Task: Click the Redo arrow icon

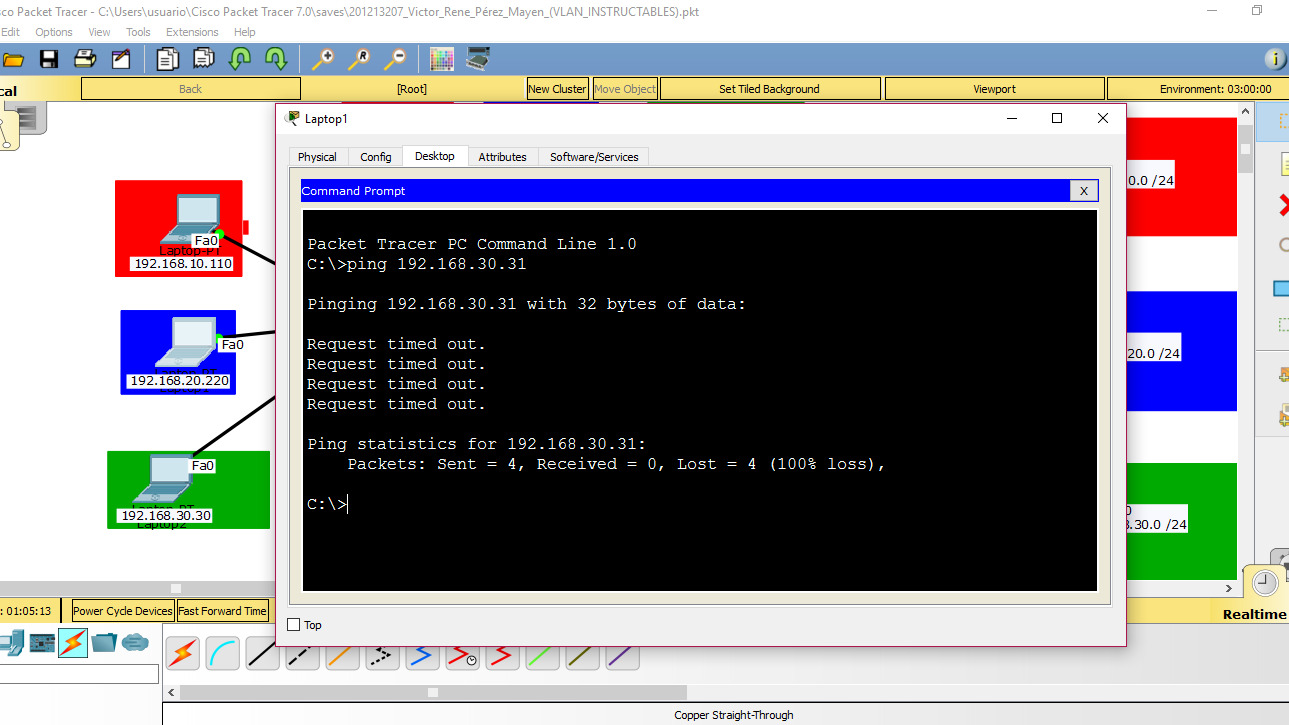Action: tap(274, 58)
